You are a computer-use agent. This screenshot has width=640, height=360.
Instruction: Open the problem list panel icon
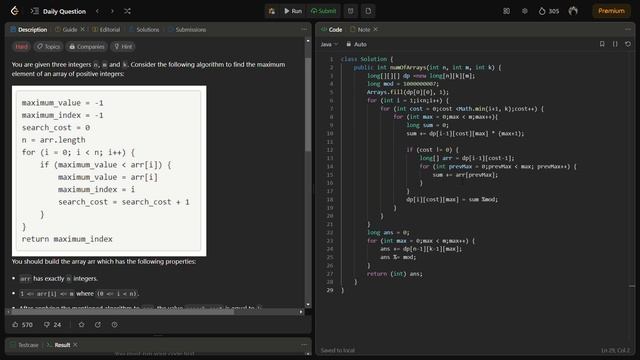[34, 11]
